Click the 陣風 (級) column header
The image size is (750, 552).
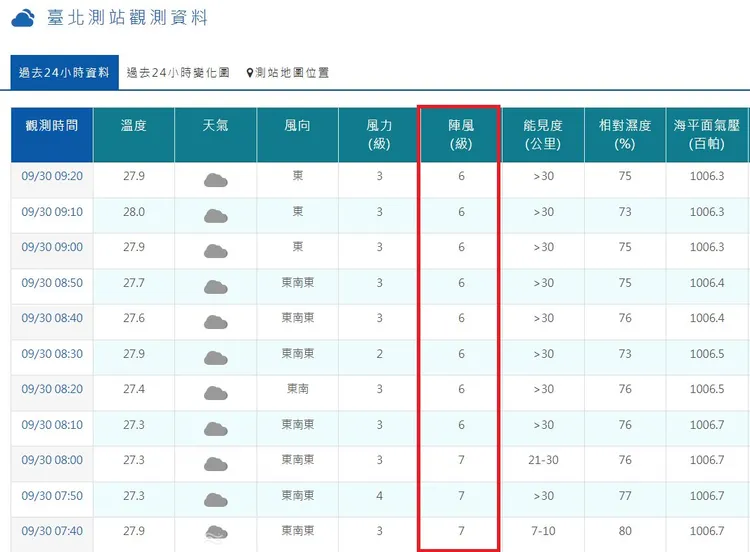[461, 135]
